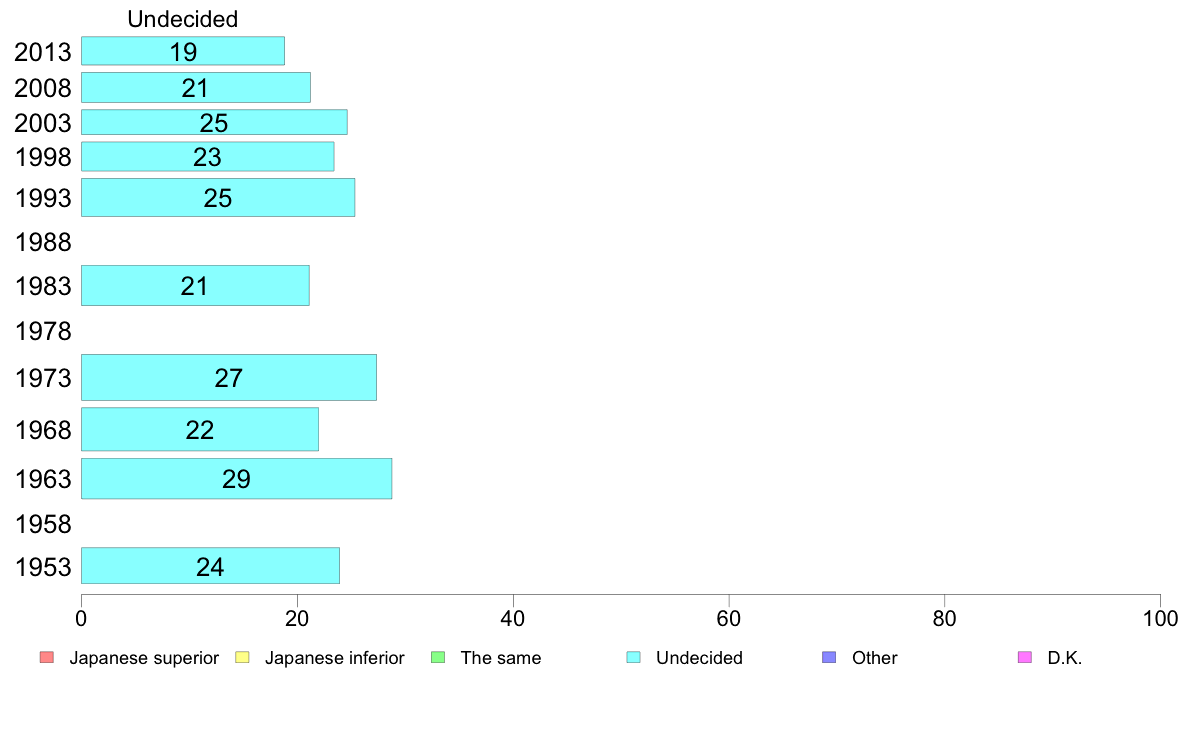This screenshot has width=1188, height=736.
Task: Click the Japanese inferior yellow legend swatch
Action: (242, 657)
